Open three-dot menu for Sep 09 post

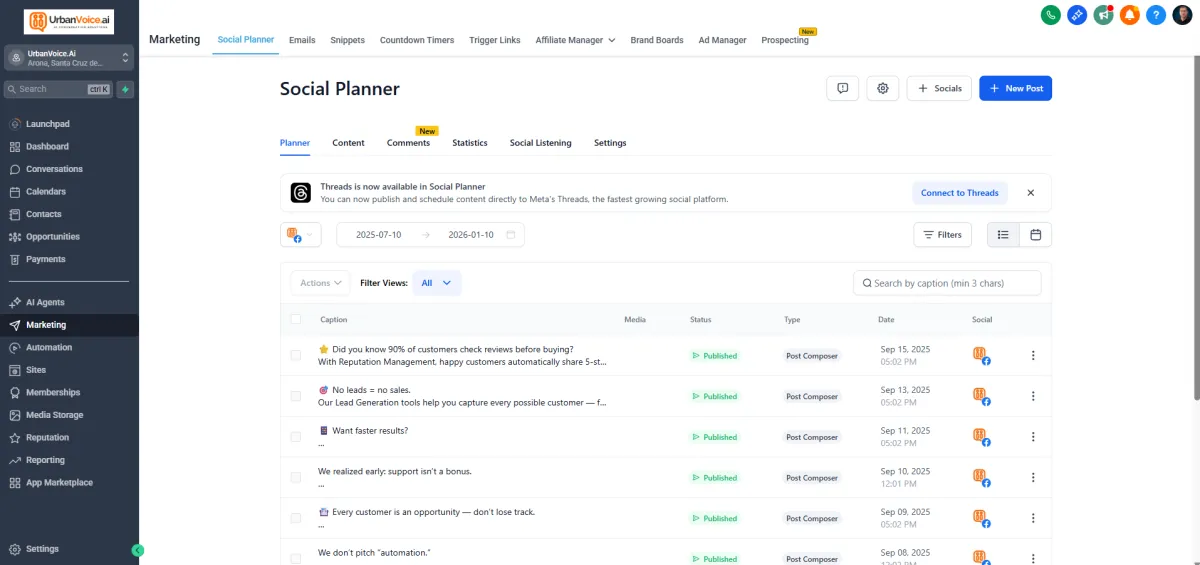point(1033,518)
